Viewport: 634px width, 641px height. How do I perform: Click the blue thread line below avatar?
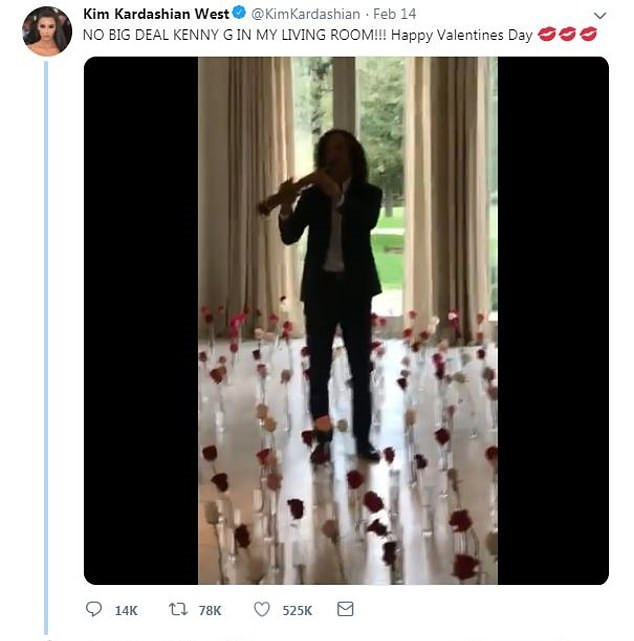click(46, 347)
